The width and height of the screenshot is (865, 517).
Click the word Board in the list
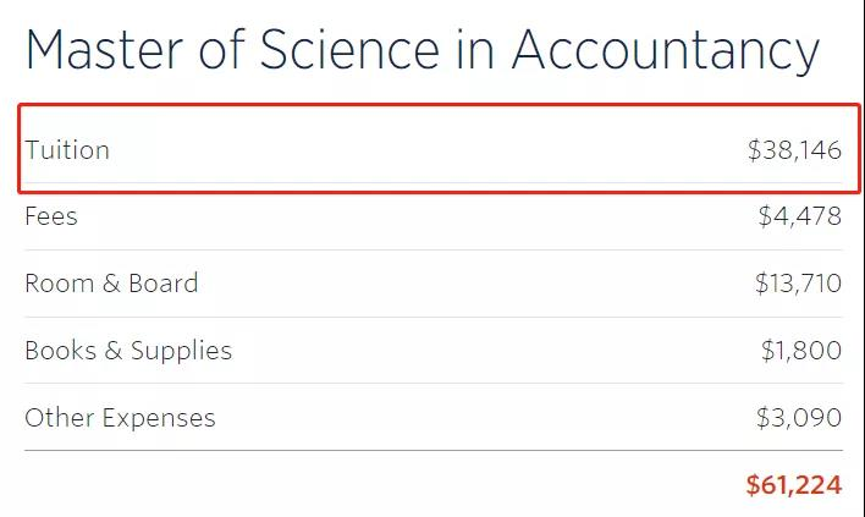[x=163, y=284]
